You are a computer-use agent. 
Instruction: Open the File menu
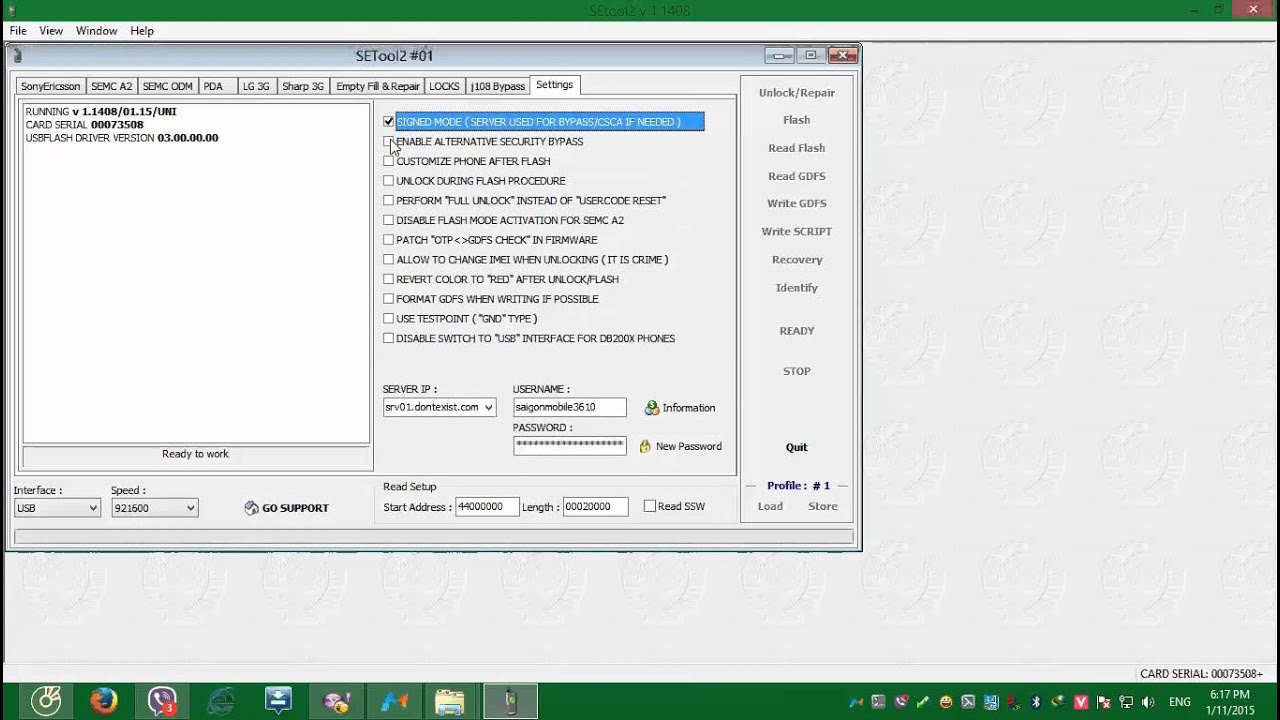(18, 31)
